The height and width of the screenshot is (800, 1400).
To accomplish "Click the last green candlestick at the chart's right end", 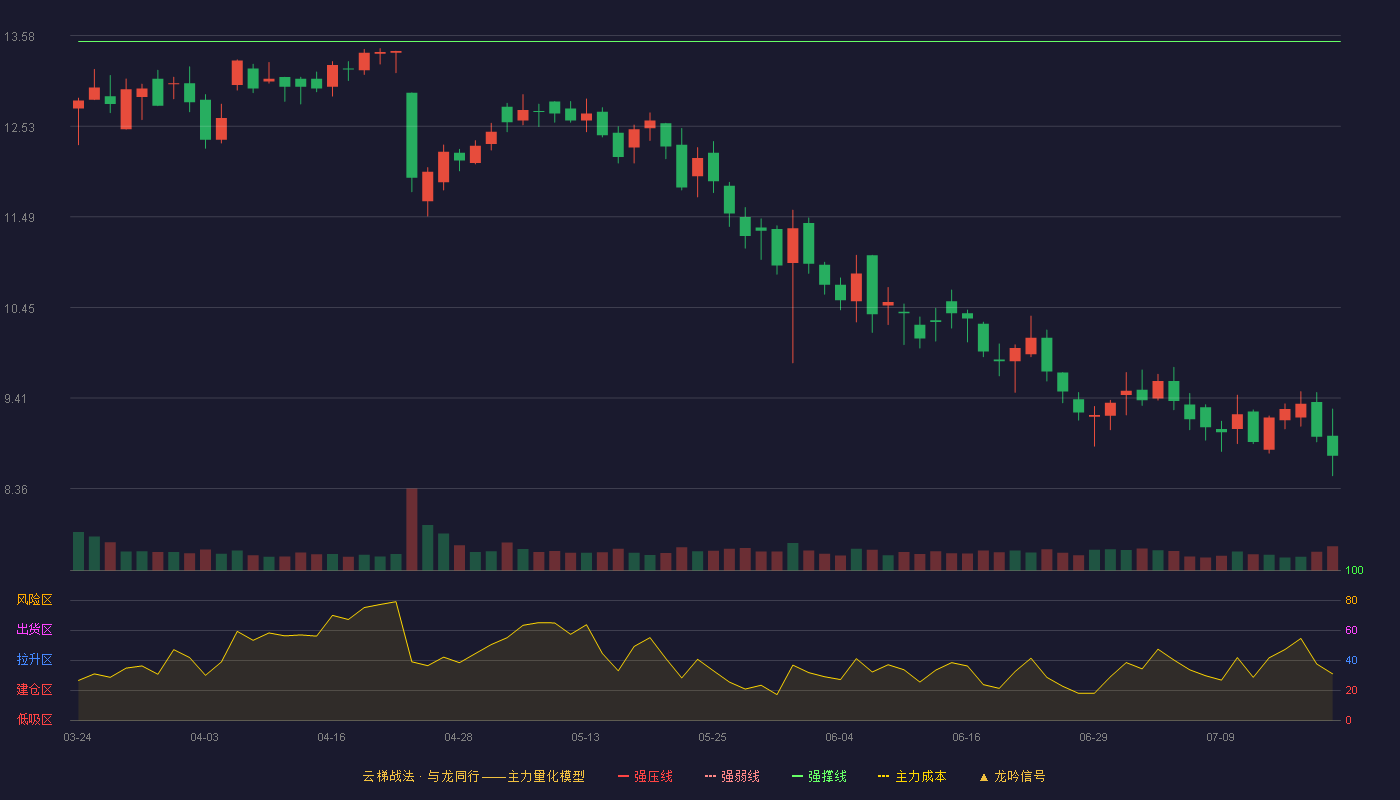I will [x=1332, y=445].
